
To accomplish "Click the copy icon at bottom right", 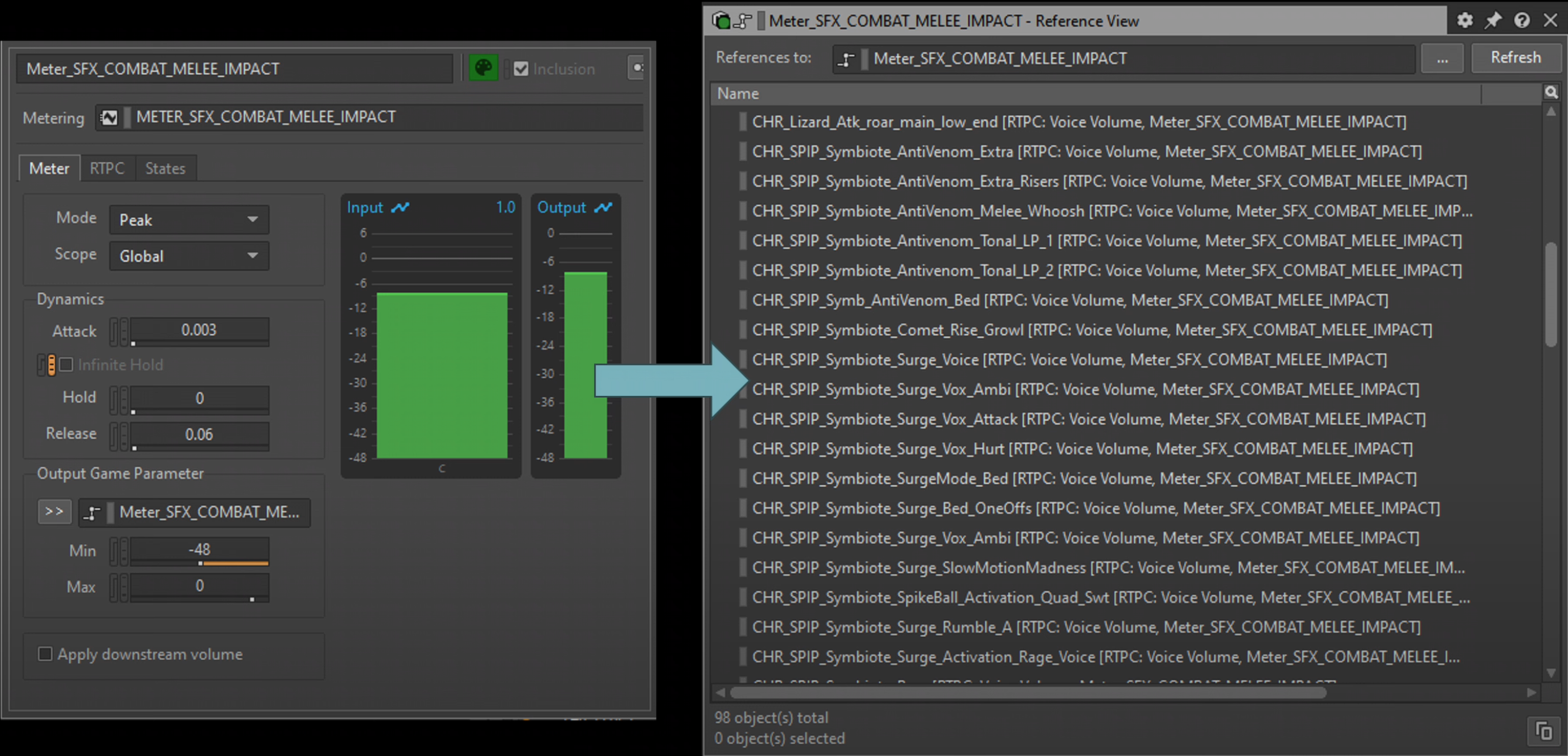I will (x=1543, y=730).
